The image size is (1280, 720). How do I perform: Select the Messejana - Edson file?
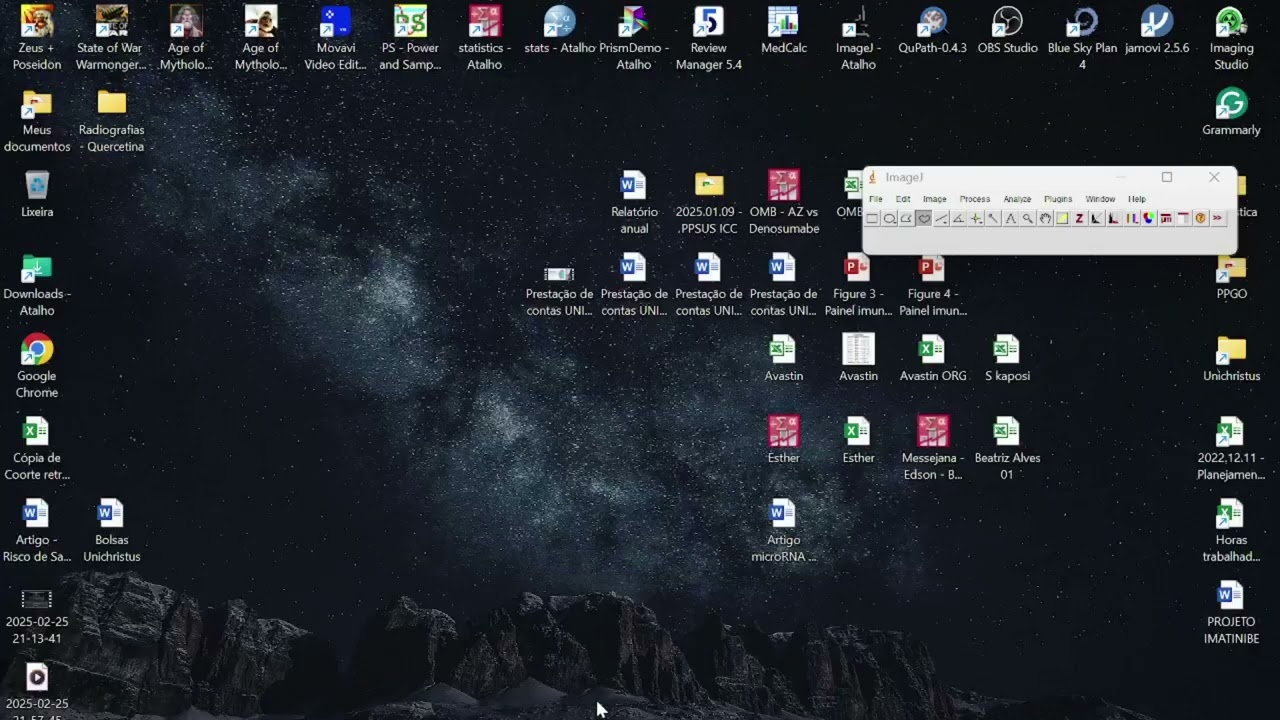(933, 448)
